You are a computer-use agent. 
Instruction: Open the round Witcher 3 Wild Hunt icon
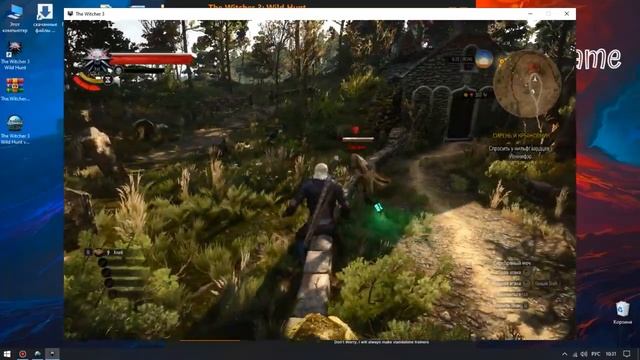pos(15,129)
